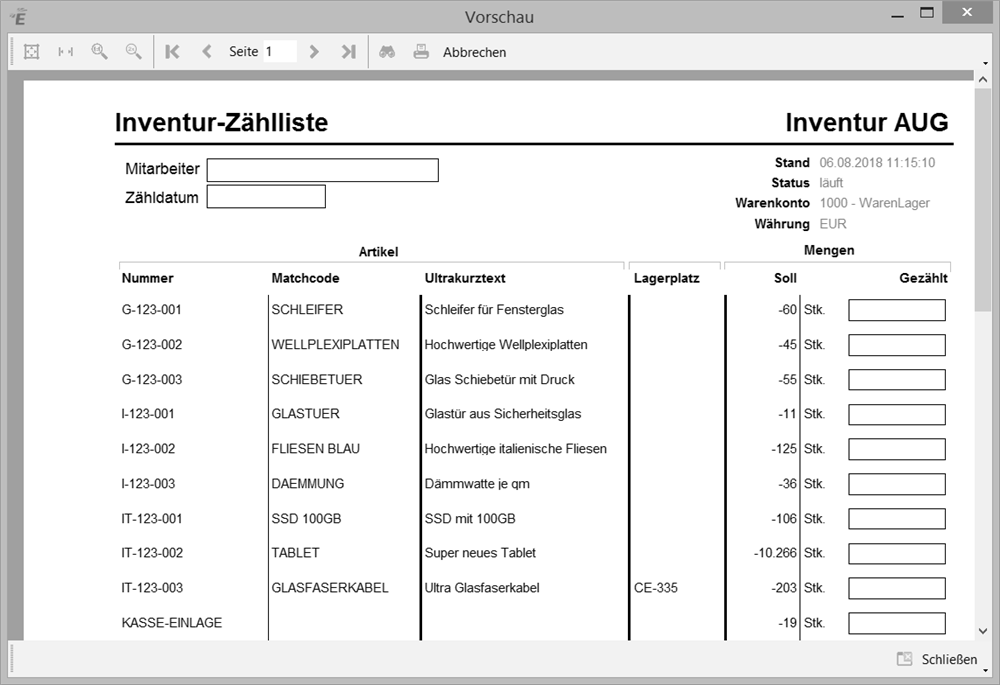Click the article number KASSE-EINLAGE
Viewport: 1000px width, 685px height.
click(x=172, y=622)
